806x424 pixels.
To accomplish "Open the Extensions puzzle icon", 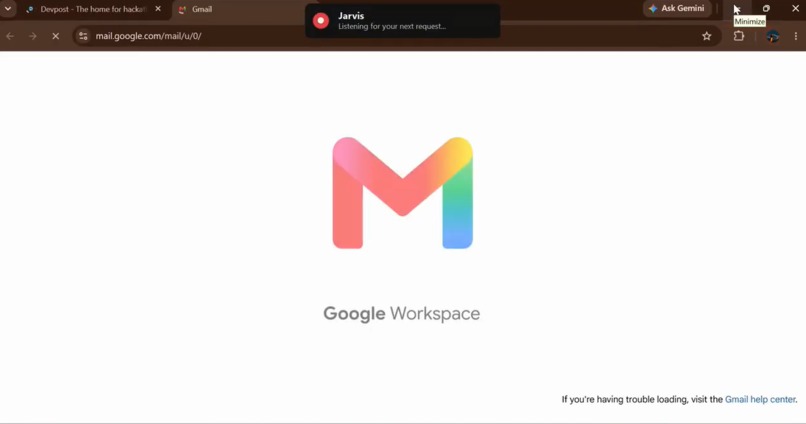I will pyautogui.click(x=739, y=36).
